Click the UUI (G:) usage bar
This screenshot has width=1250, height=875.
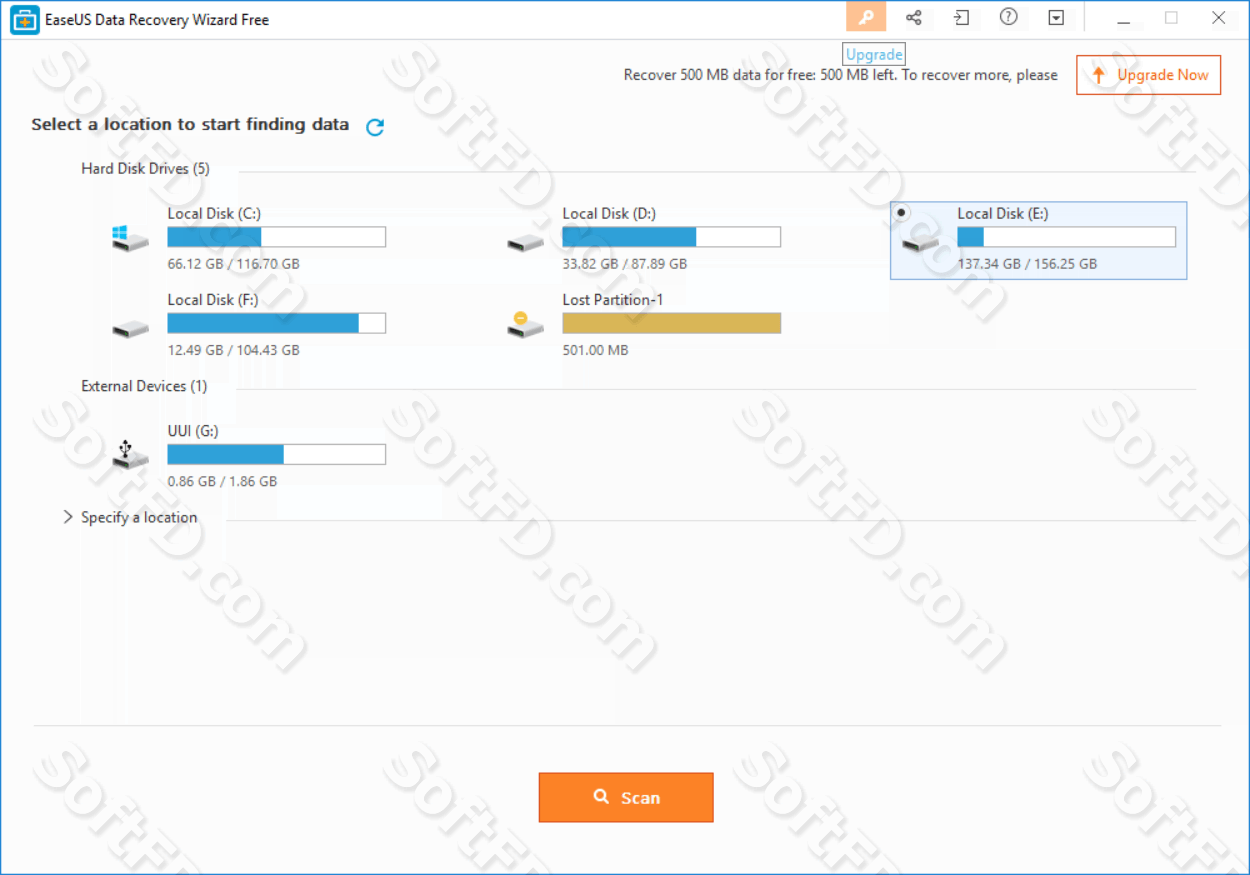pos(276,455)
